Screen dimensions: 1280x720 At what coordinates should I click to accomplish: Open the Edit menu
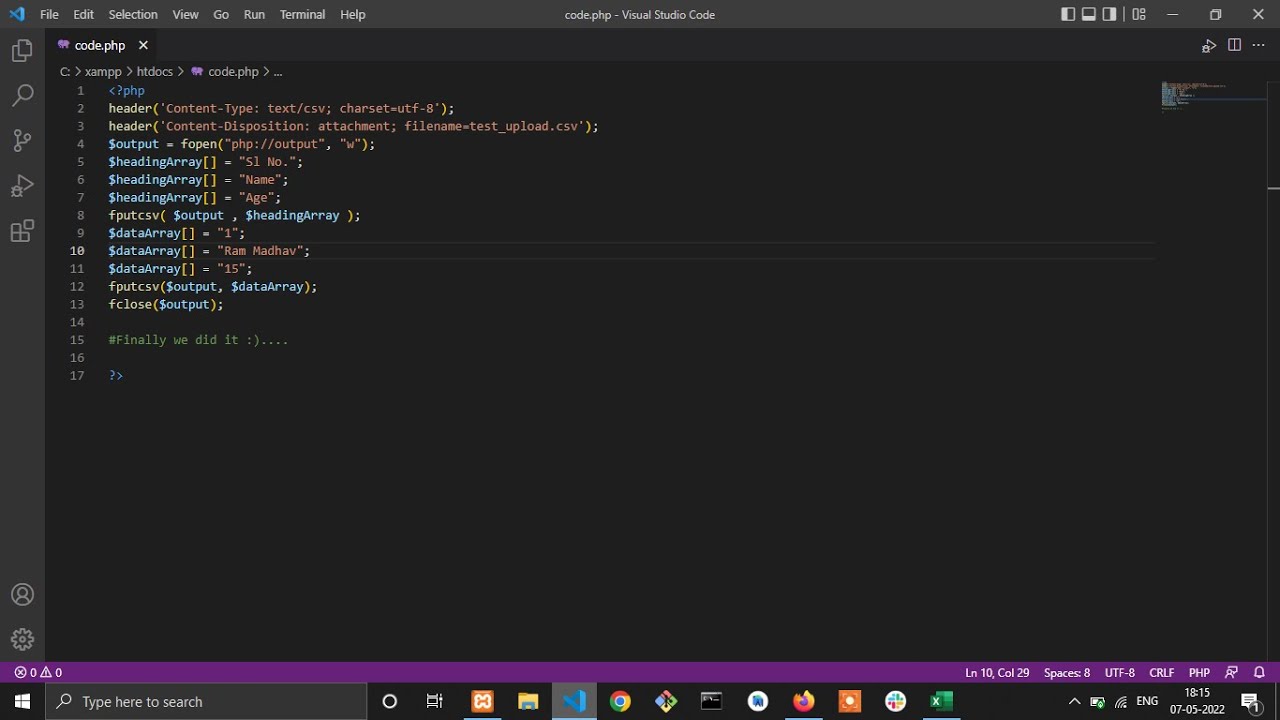click(x=83, y=14)
